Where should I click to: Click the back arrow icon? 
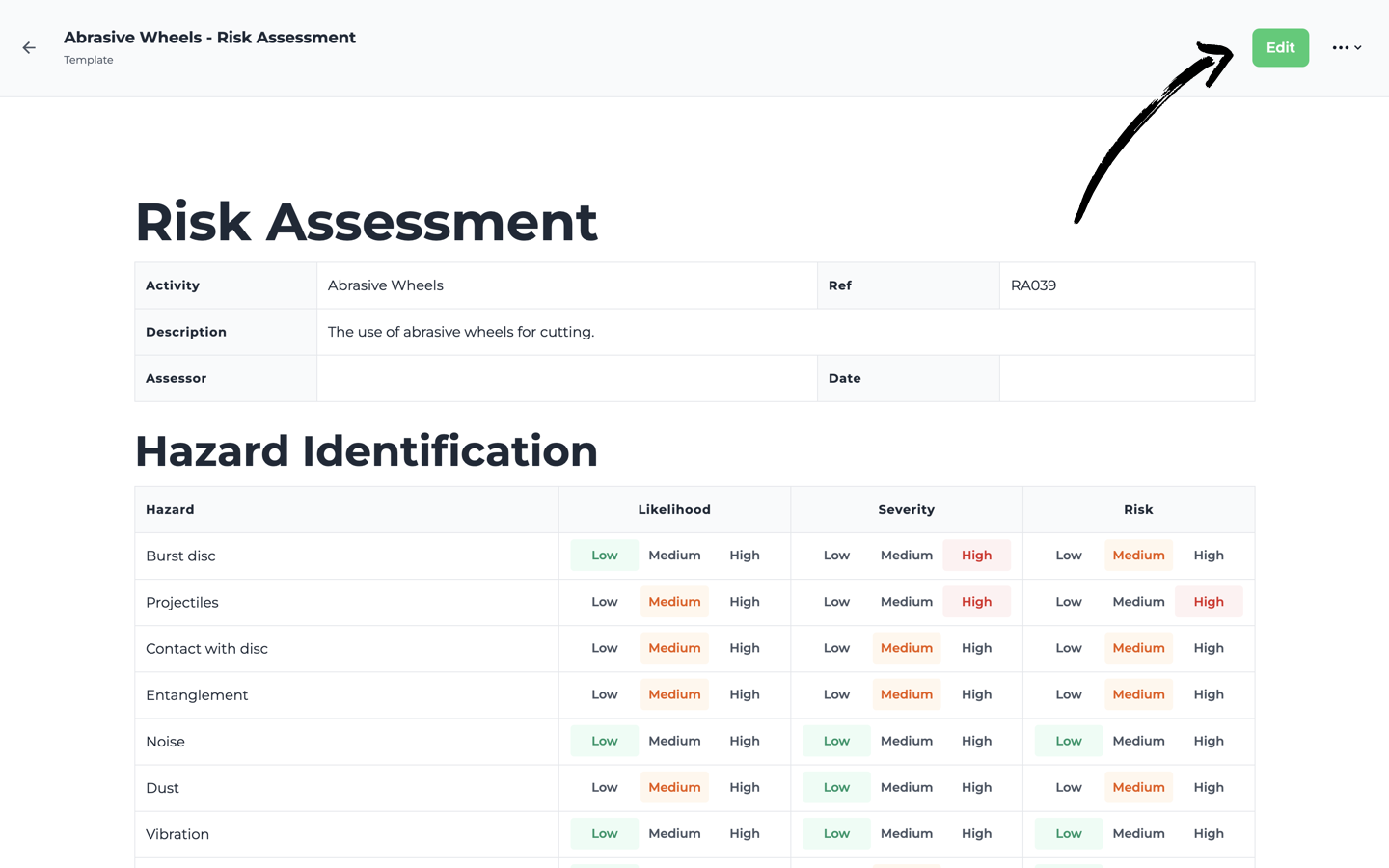tap(28, 47)
